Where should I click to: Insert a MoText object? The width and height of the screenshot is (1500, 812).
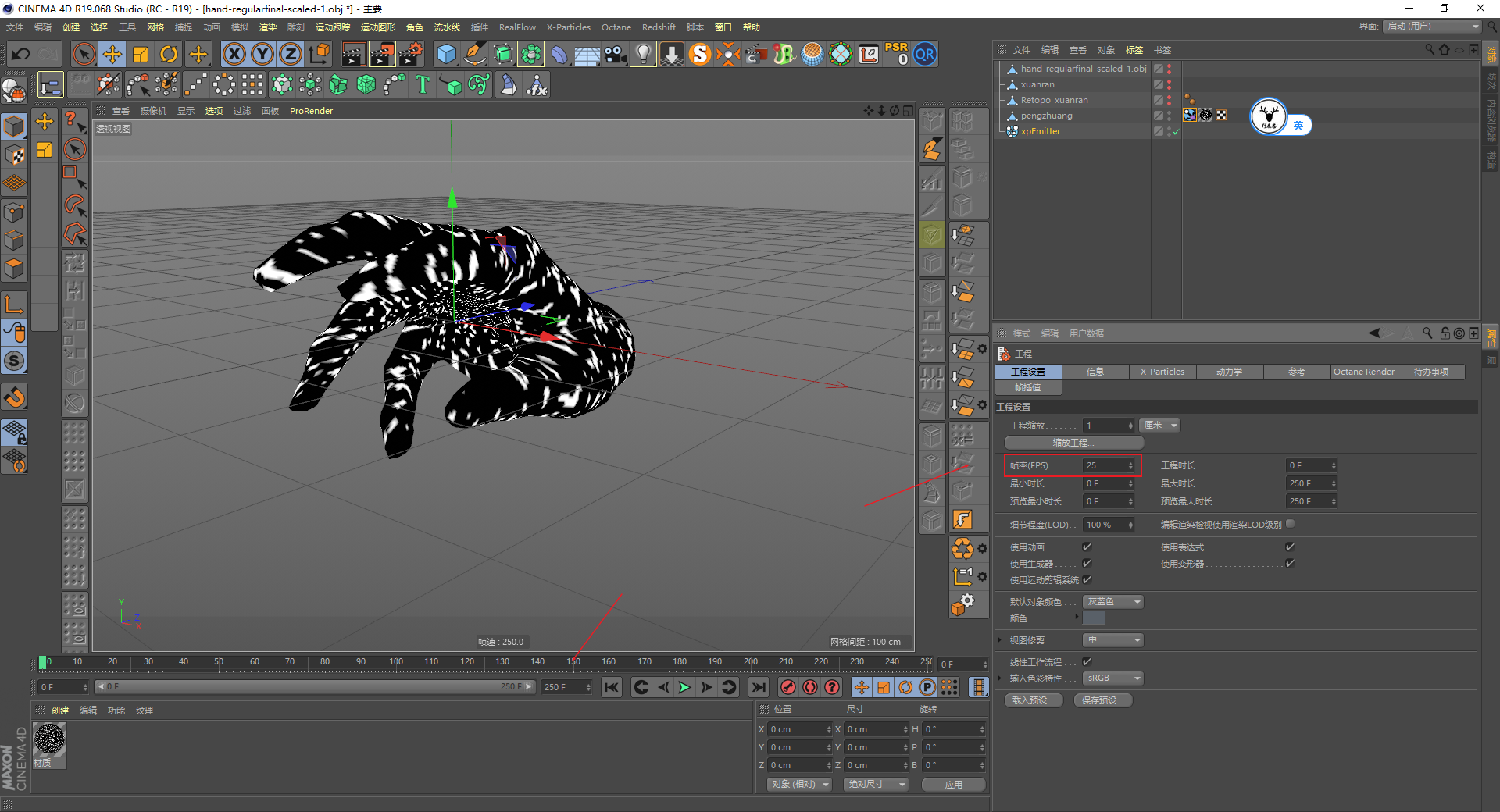tap(423, 84)
